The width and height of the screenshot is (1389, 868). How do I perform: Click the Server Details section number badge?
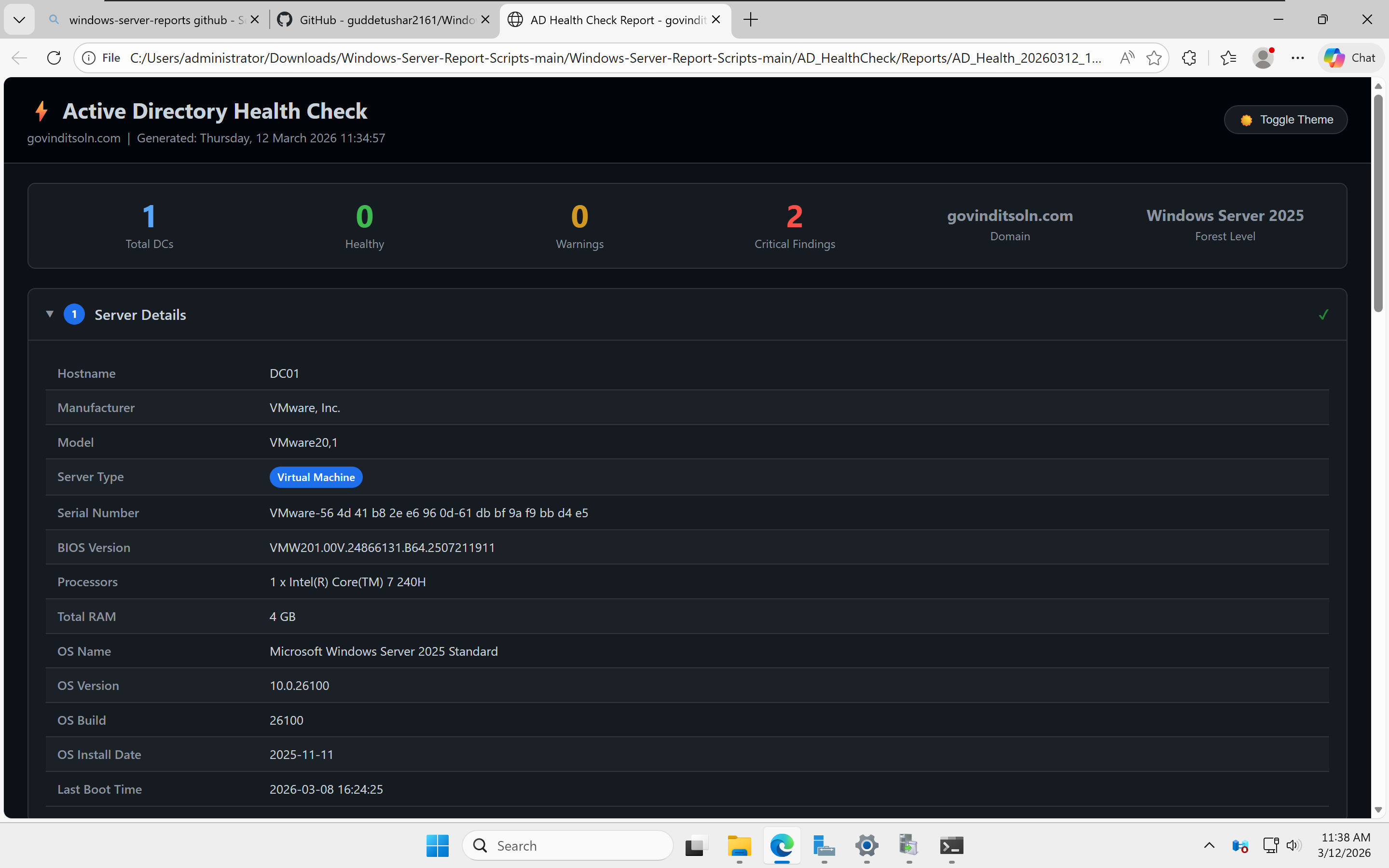pyautogui.click(x=74, y=314)
